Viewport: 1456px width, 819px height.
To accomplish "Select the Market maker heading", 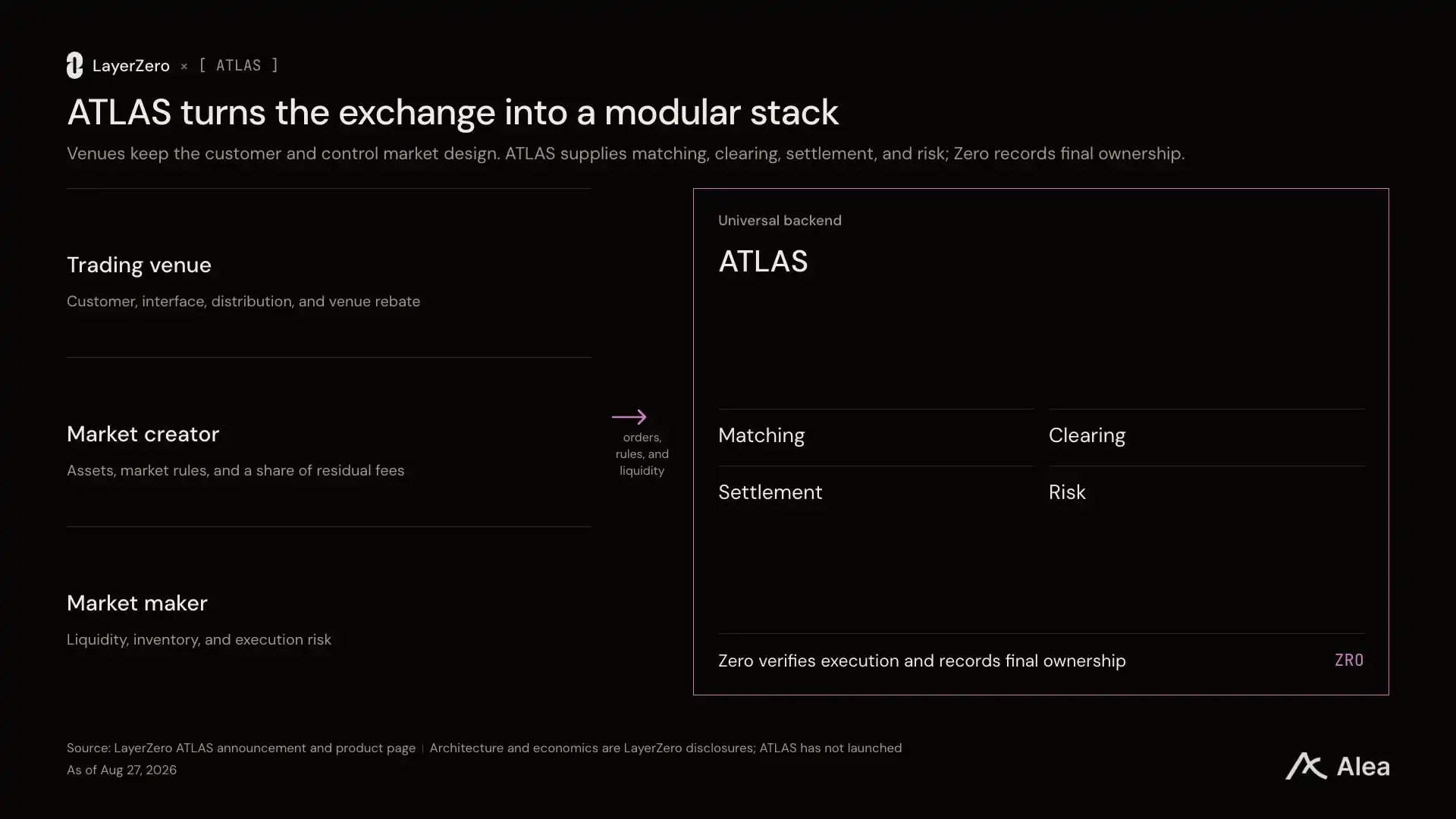I will point(136,603).
